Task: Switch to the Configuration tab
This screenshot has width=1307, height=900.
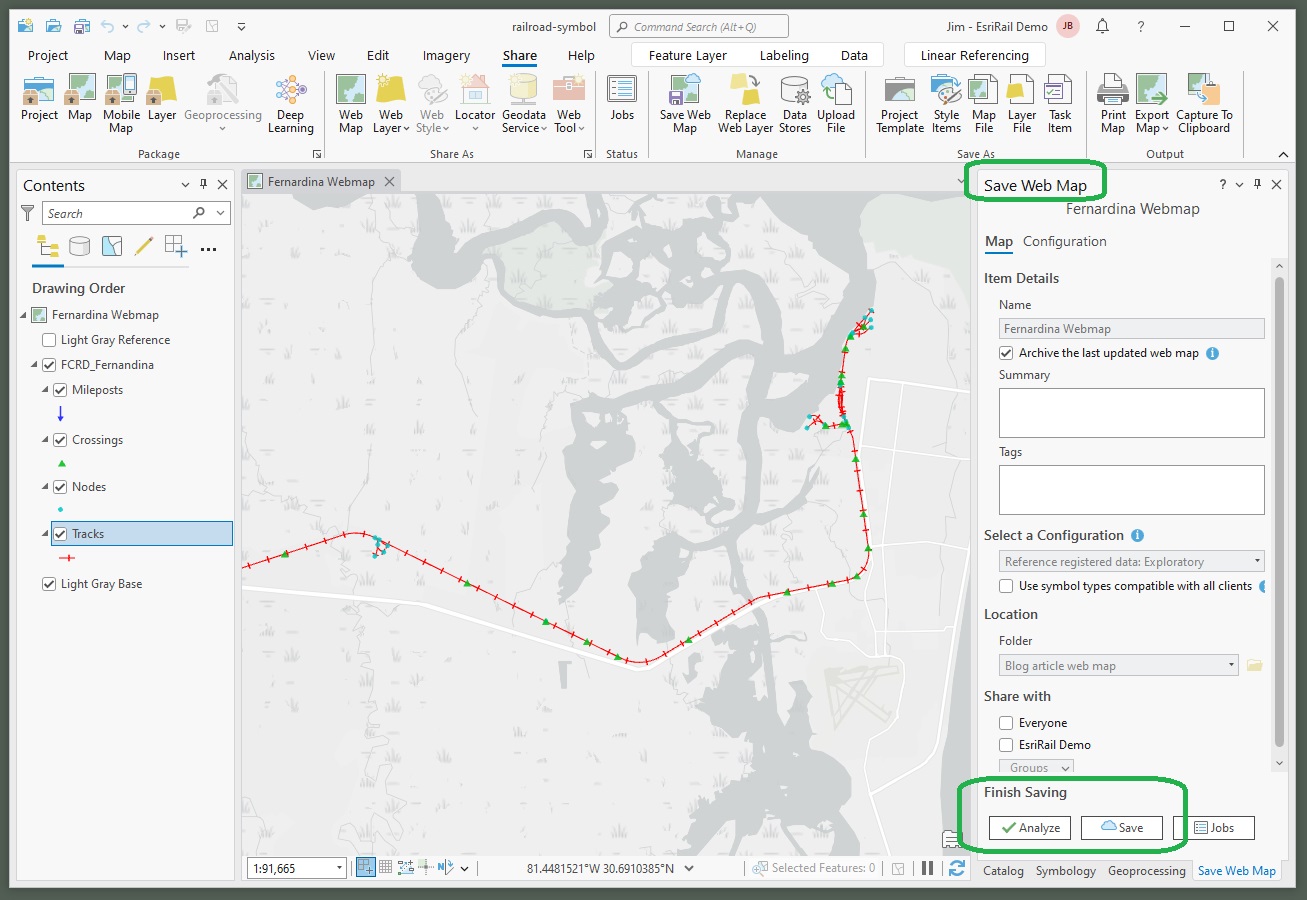Action: click(1064, 241)
